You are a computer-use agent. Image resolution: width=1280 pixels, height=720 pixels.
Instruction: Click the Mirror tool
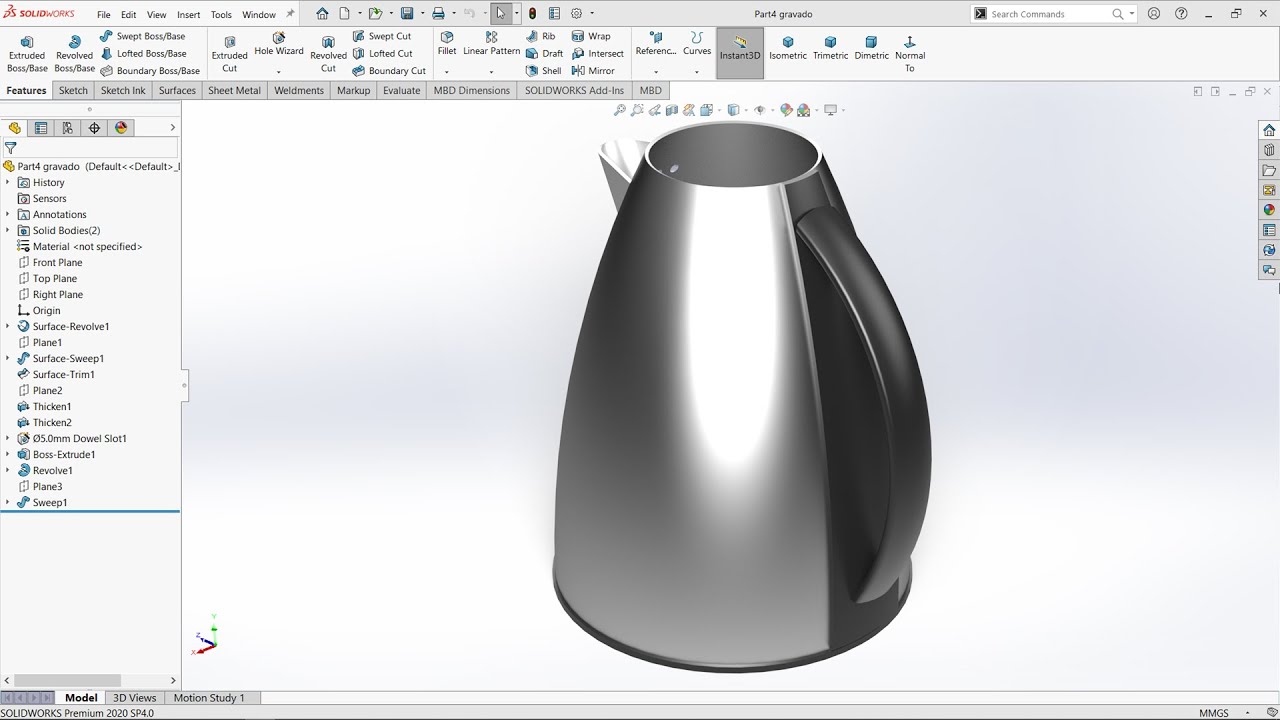(593, 71)
